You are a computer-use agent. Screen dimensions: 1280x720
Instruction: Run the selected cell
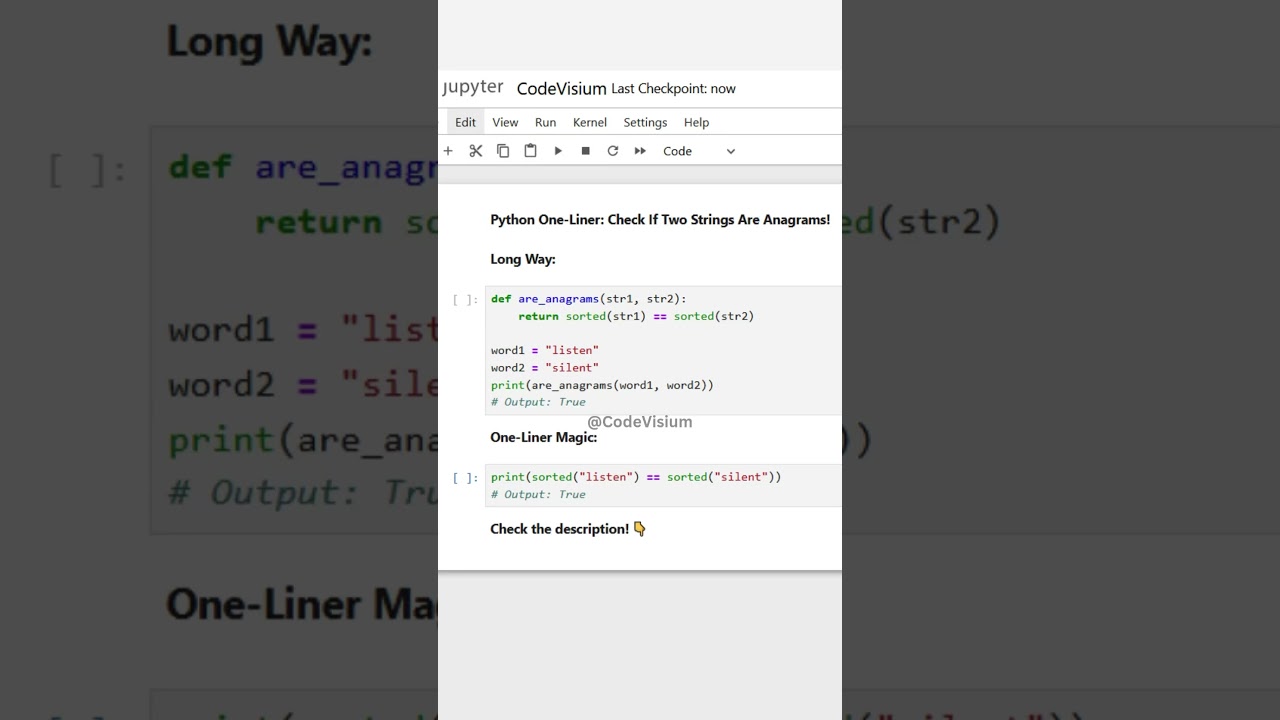(558, 151)
